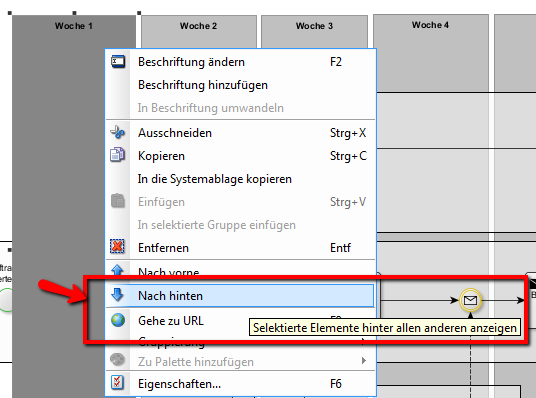
Task: Click the scissors Ausschneiden icon
Action: click(118, 132)
